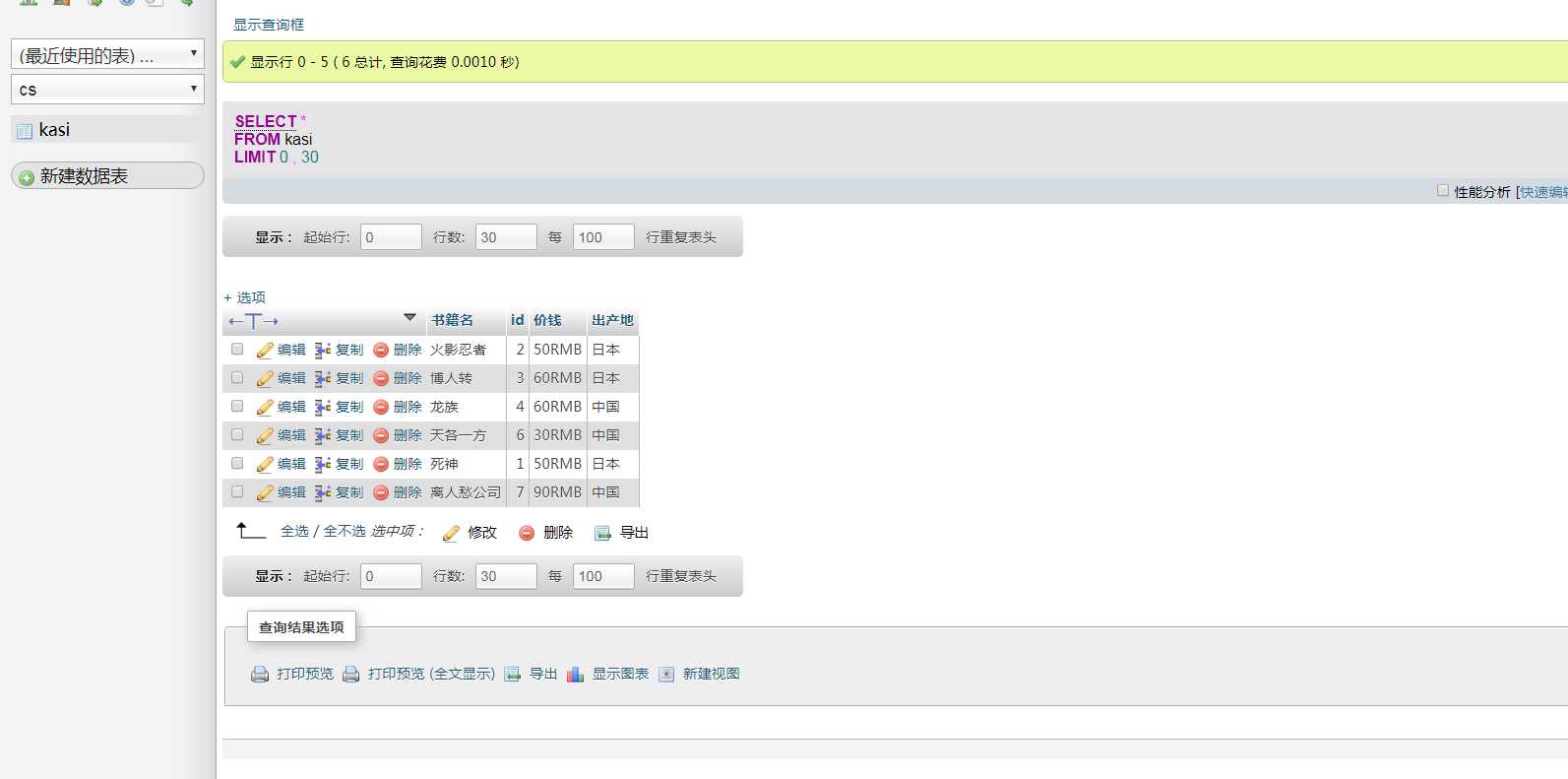
Task: Click the export icon in 查询结果选项
Action: pos(513,675)
